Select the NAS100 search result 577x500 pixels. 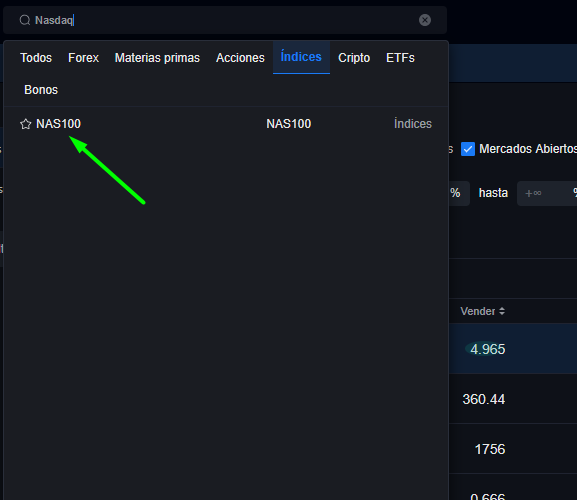pyautogui.click(x=226, y=124)
